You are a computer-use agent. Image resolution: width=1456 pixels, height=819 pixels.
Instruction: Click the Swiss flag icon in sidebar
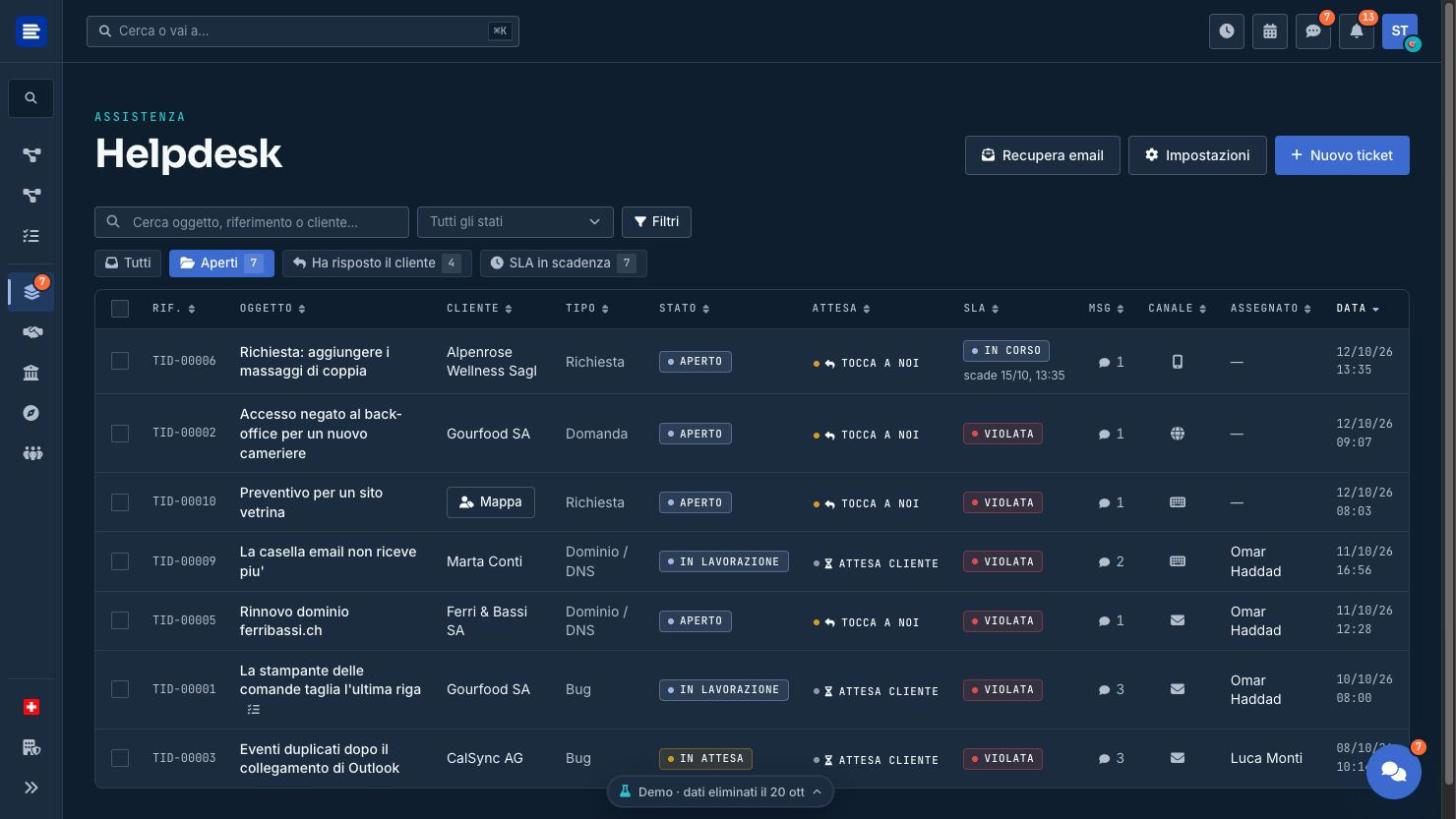coord(31,707)
